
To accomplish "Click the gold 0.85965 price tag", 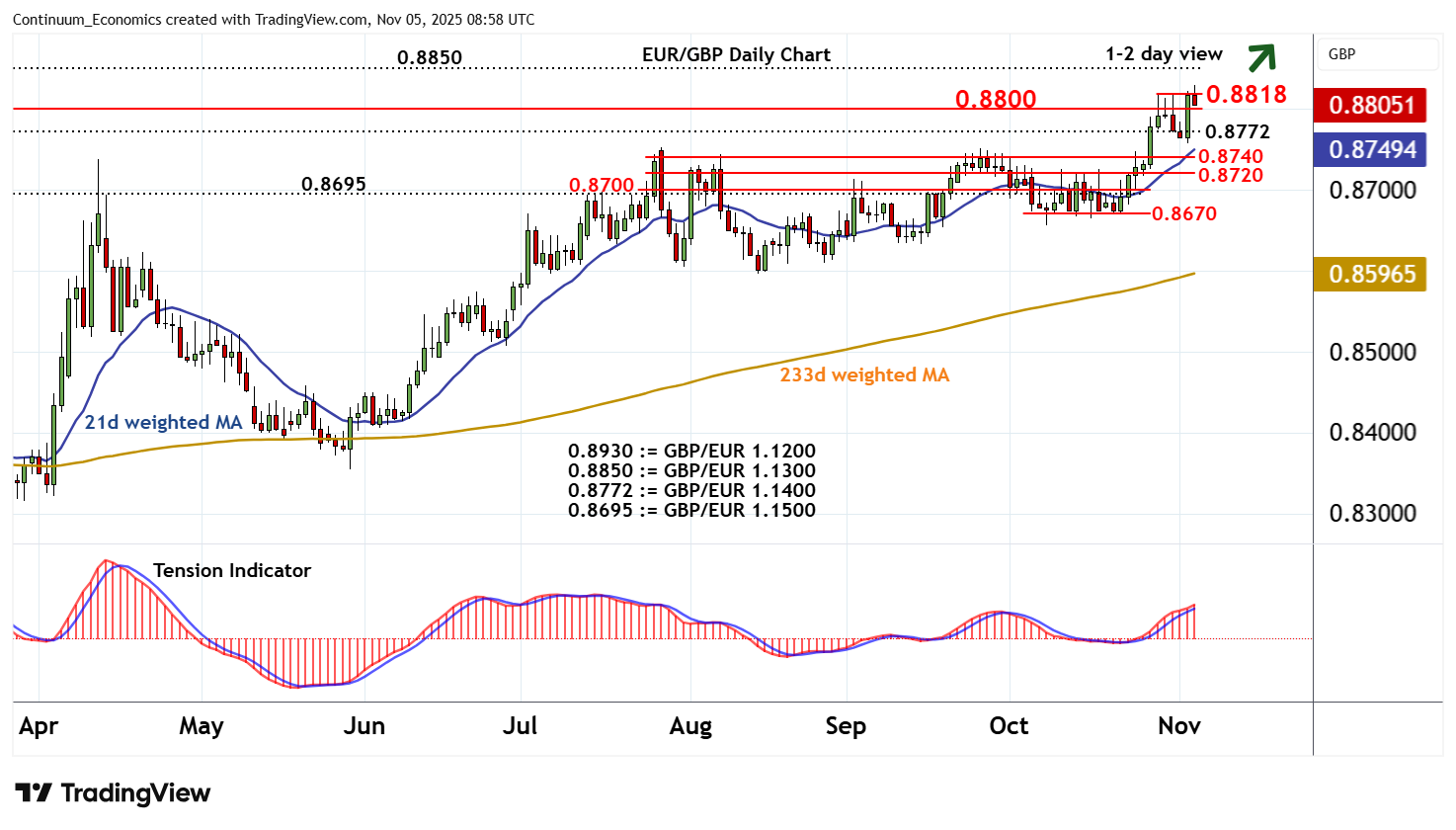I will click(x=1370, y=274).
